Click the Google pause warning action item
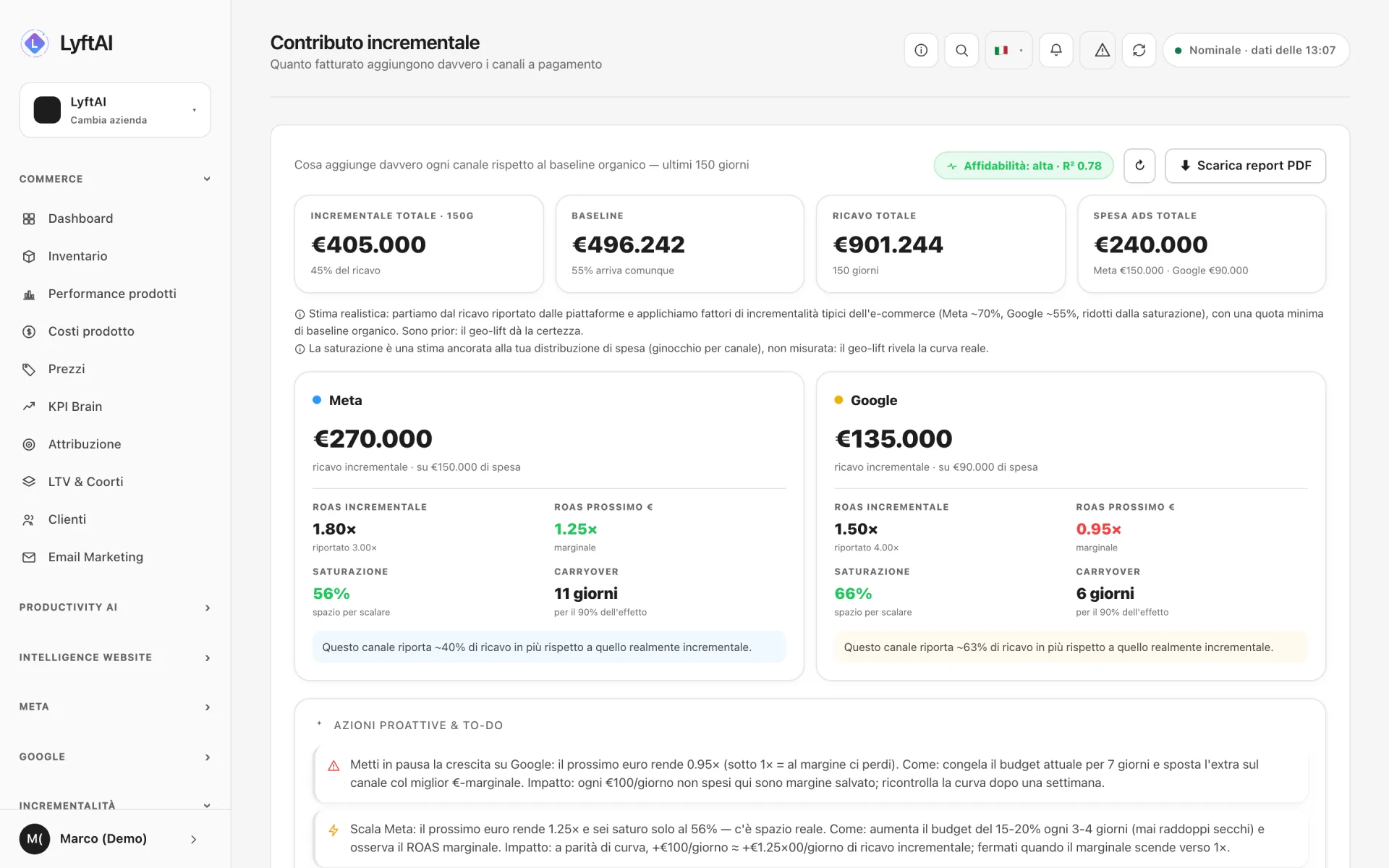The width and height of the screenshot is (1389, 868). tap(810, 774)
